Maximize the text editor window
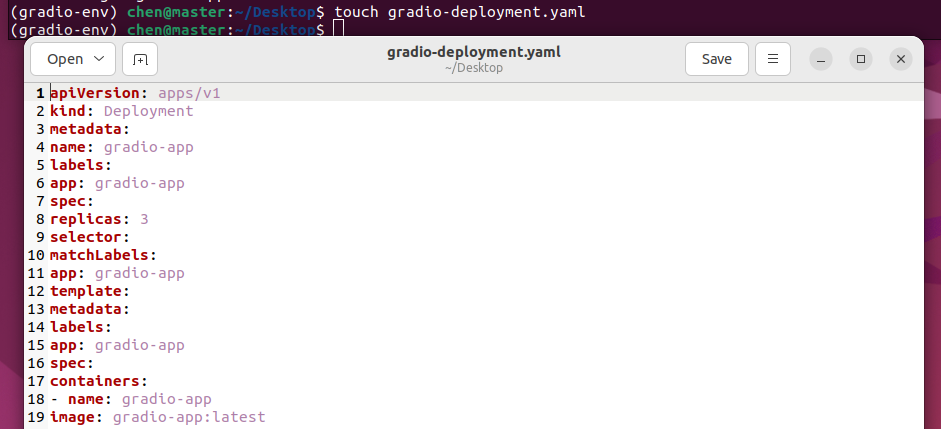 [x=861, y=59]
